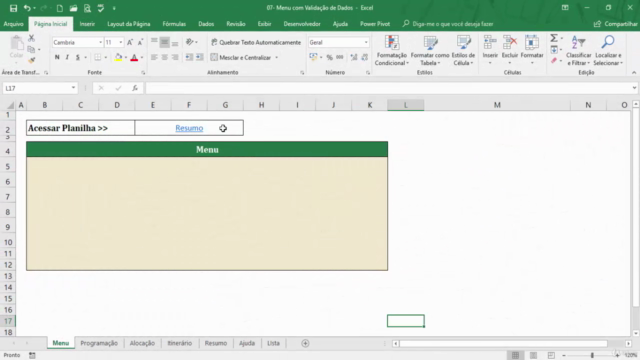Create a new blank workbook icon
Viewport: 640px width, 360px height.
click(60, 8)
